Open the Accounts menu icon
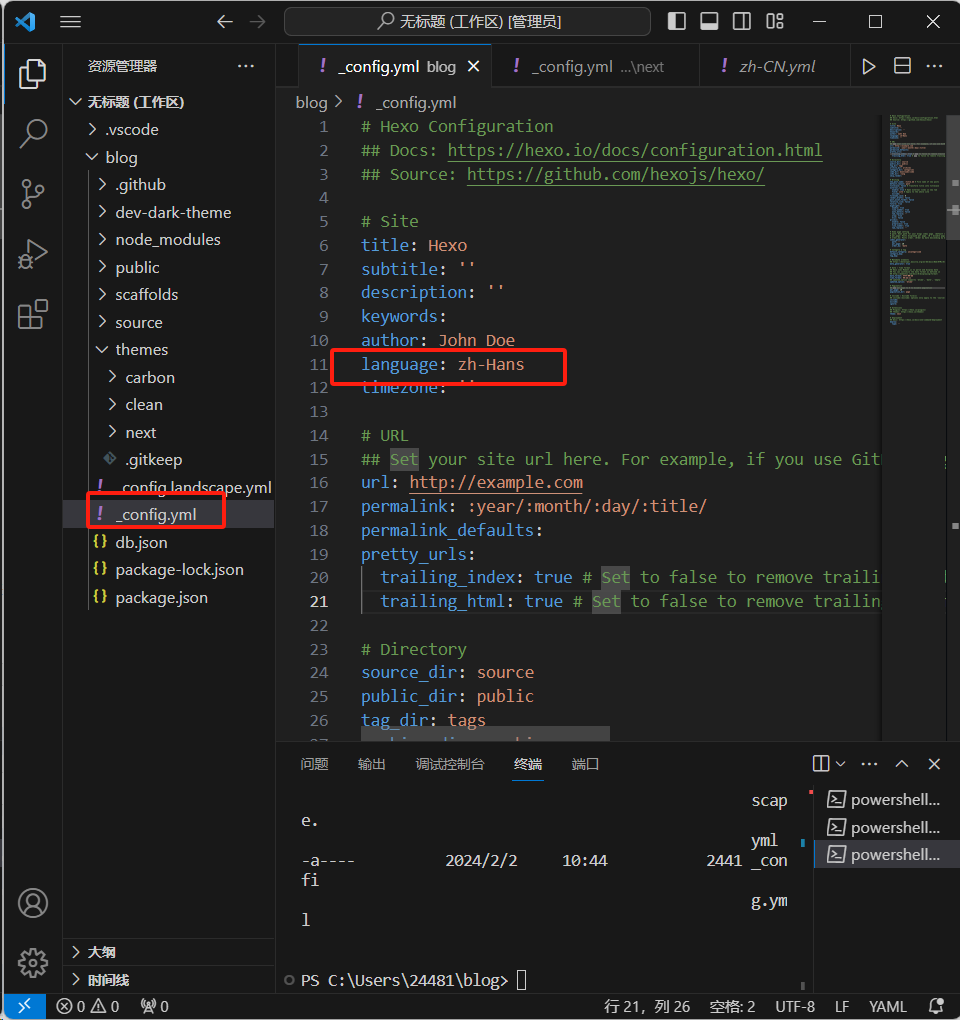 [x=33, y=903]
